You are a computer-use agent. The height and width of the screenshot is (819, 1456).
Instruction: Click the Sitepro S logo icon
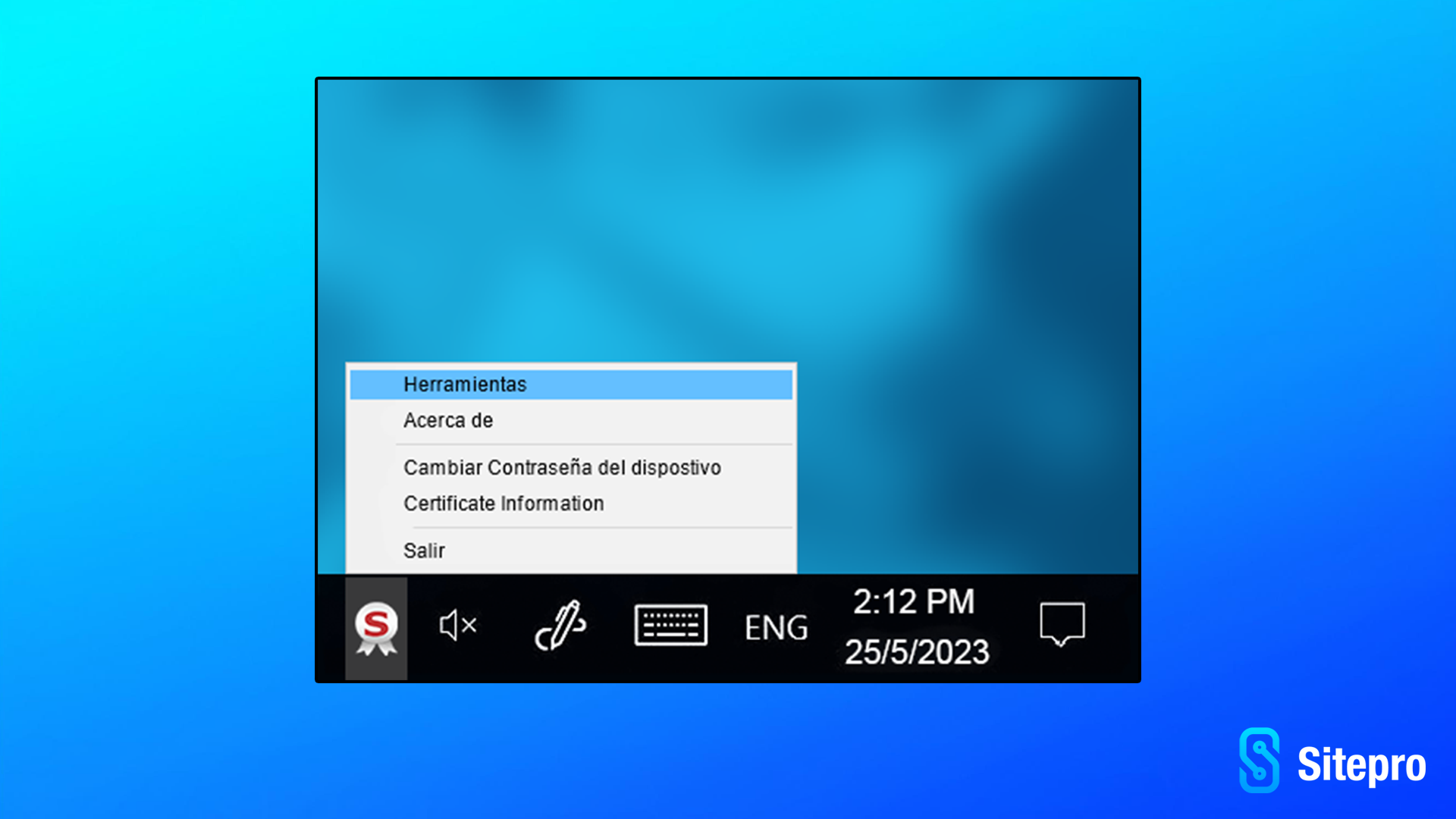(1260, 761)
